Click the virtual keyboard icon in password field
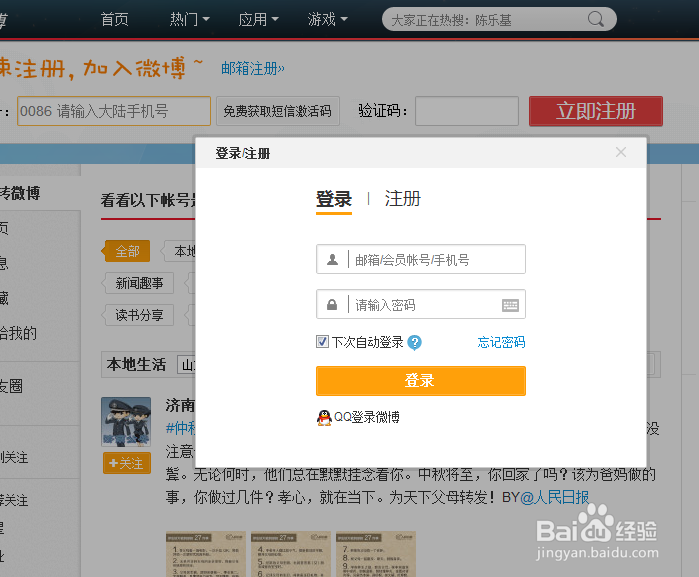The width and height of the screenshot is (699, 577). [x=510, y=305]
